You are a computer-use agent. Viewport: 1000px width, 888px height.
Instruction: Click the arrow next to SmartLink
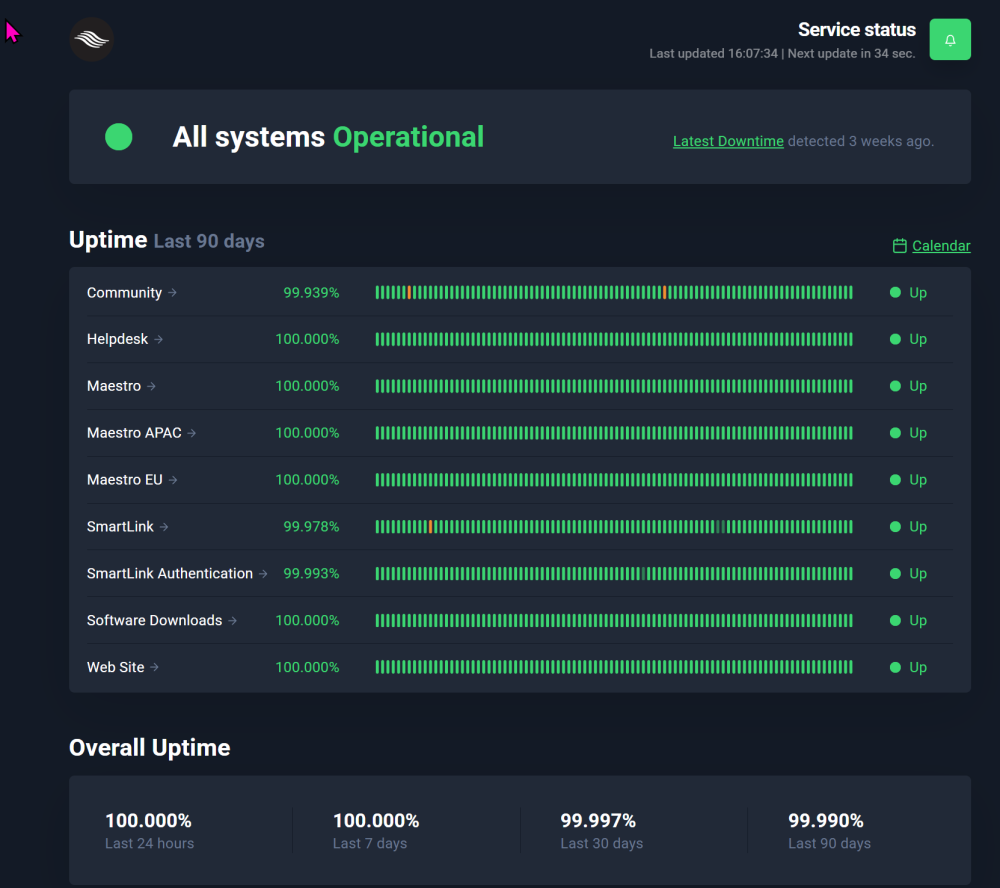click(x=164, y=526)
